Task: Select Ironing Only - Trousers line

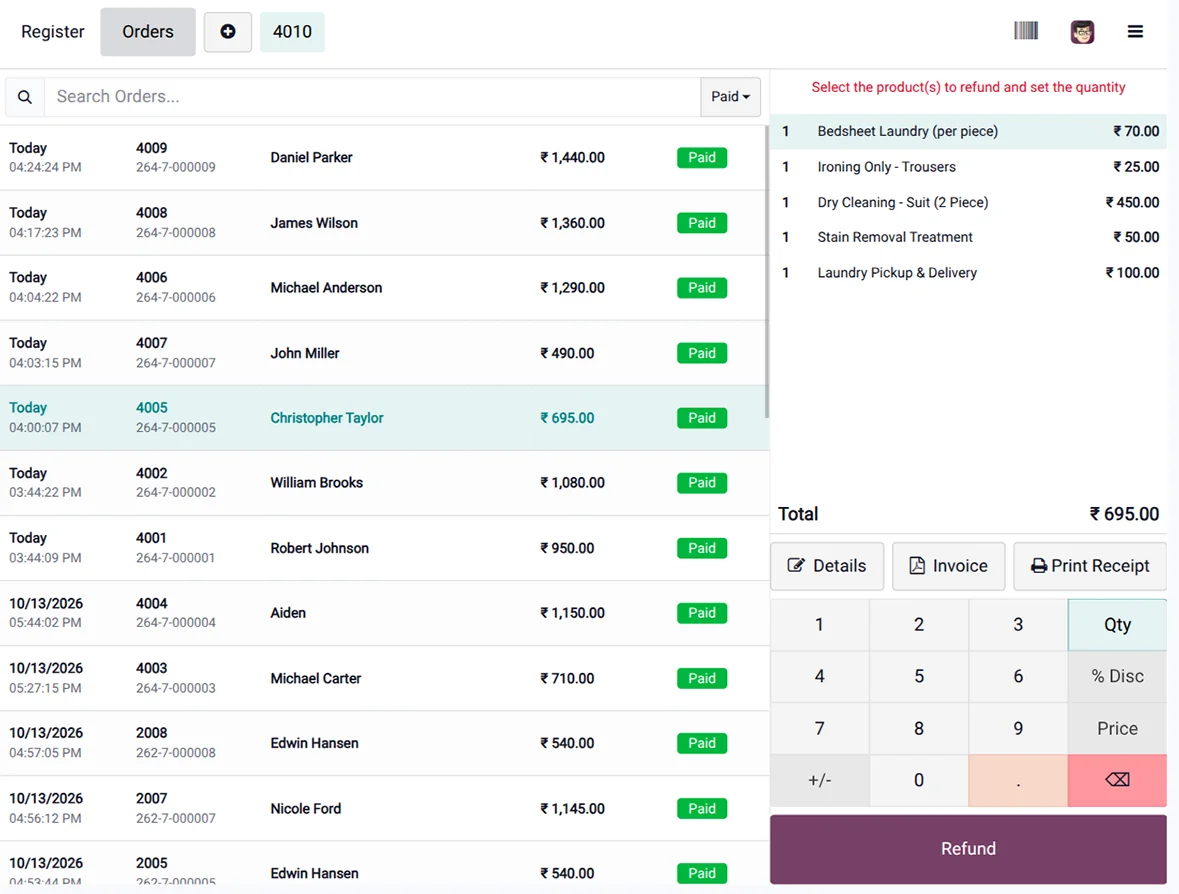Action: [968, 167]
